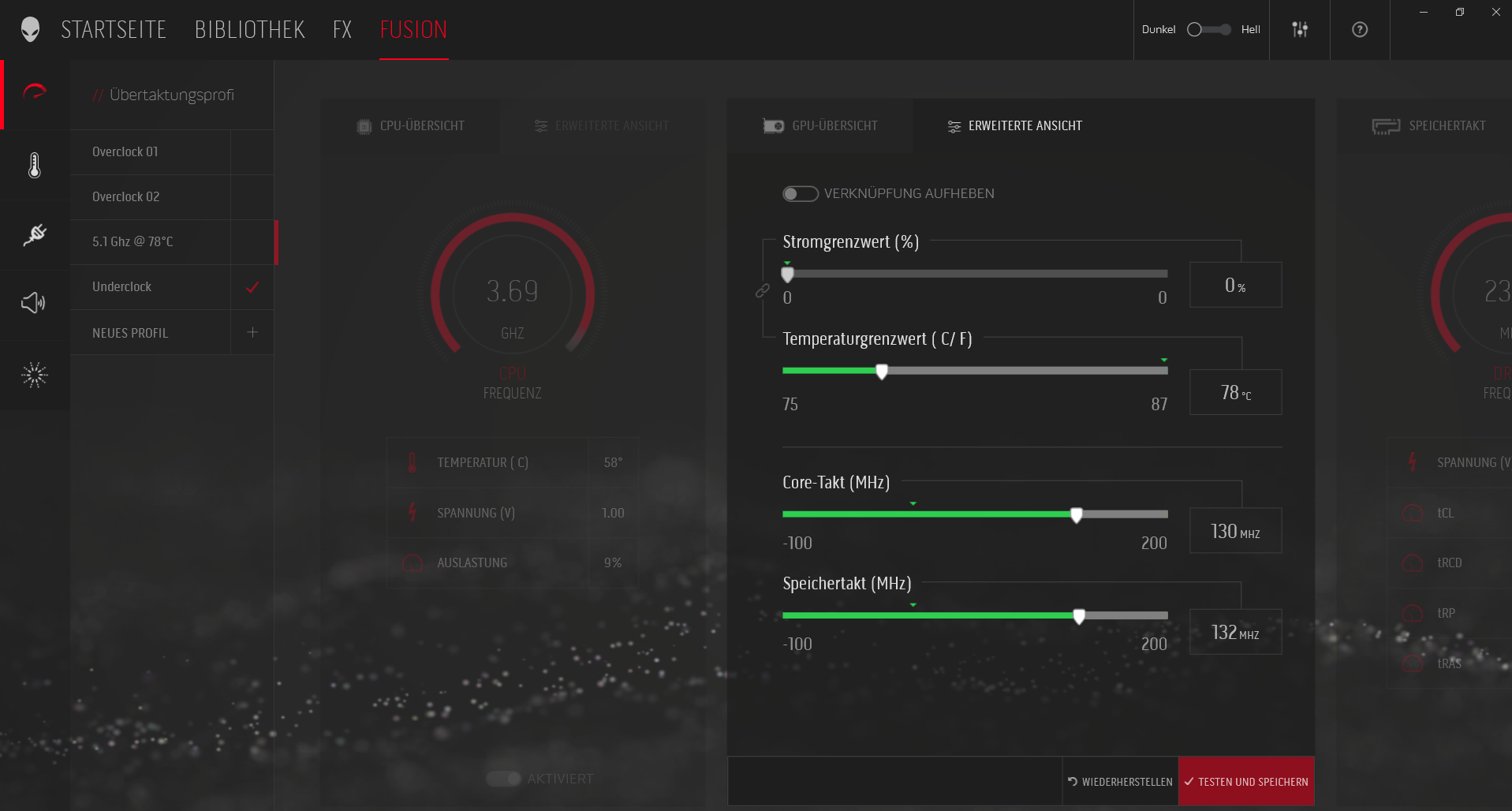
Task: Click Testen und Speichern button
Action: point(1245,782)
